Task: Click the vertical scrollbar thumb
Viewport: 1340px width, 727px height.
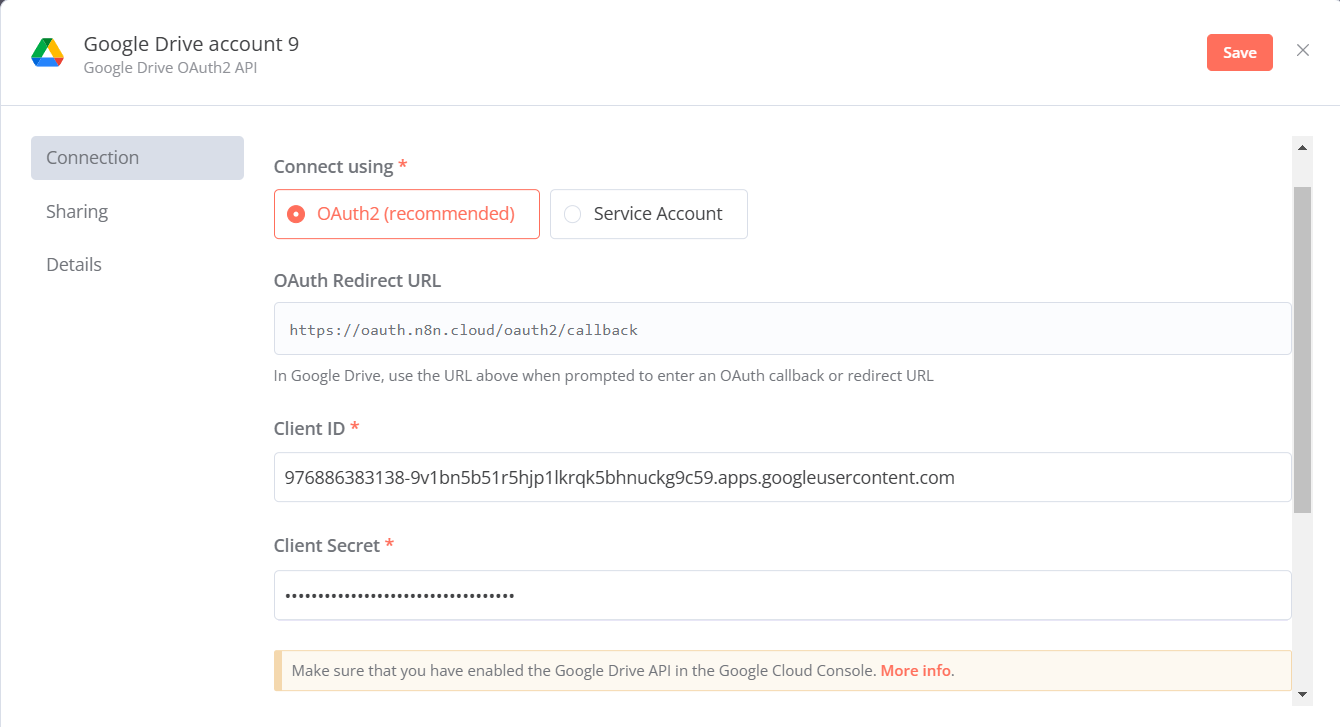Action: pos(1302,349)
